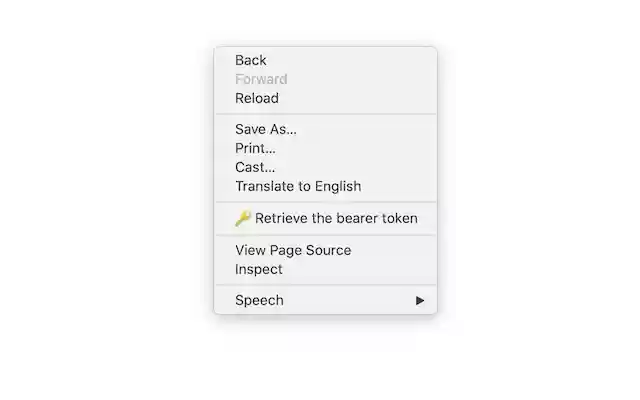
Task: Save the page with Save As...
Action: (x=266, y=129)
